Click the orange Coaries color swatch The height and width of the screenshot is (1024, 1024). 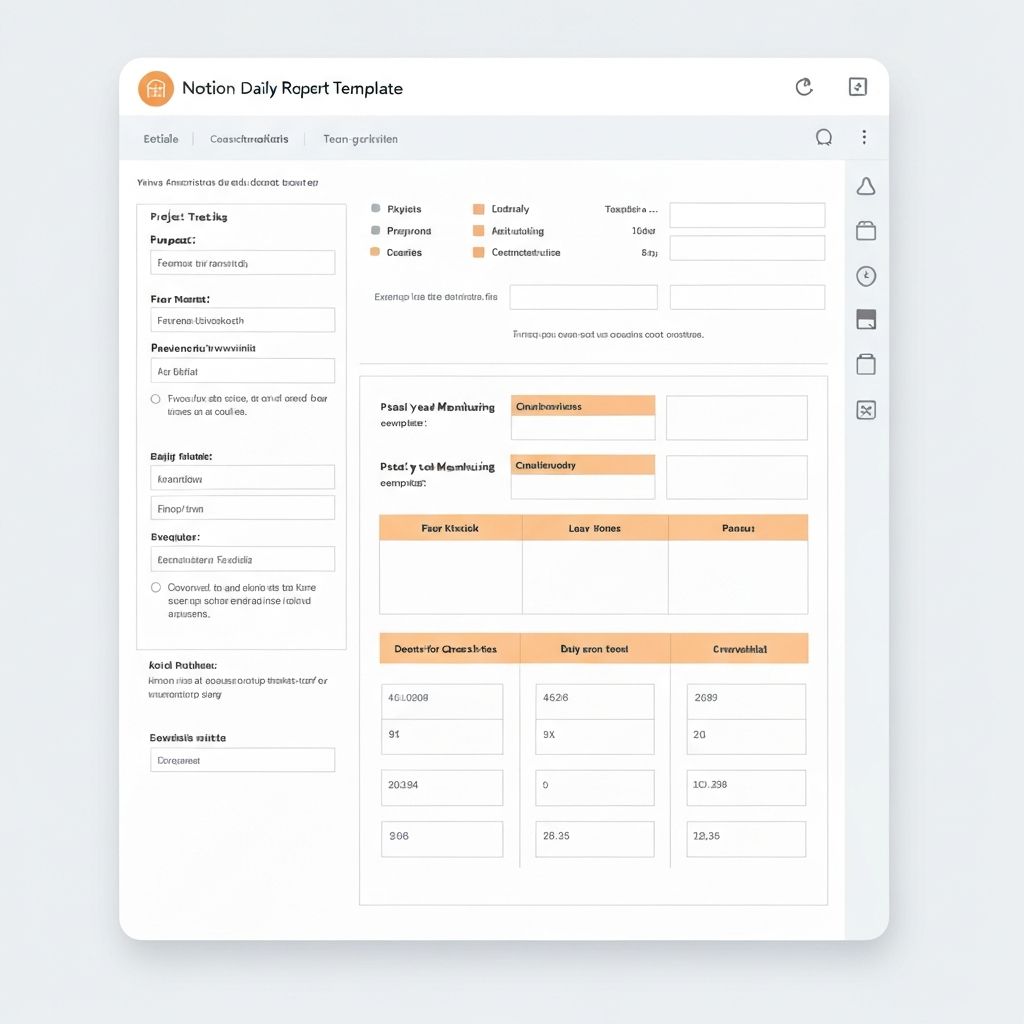(x=375, y=253)
